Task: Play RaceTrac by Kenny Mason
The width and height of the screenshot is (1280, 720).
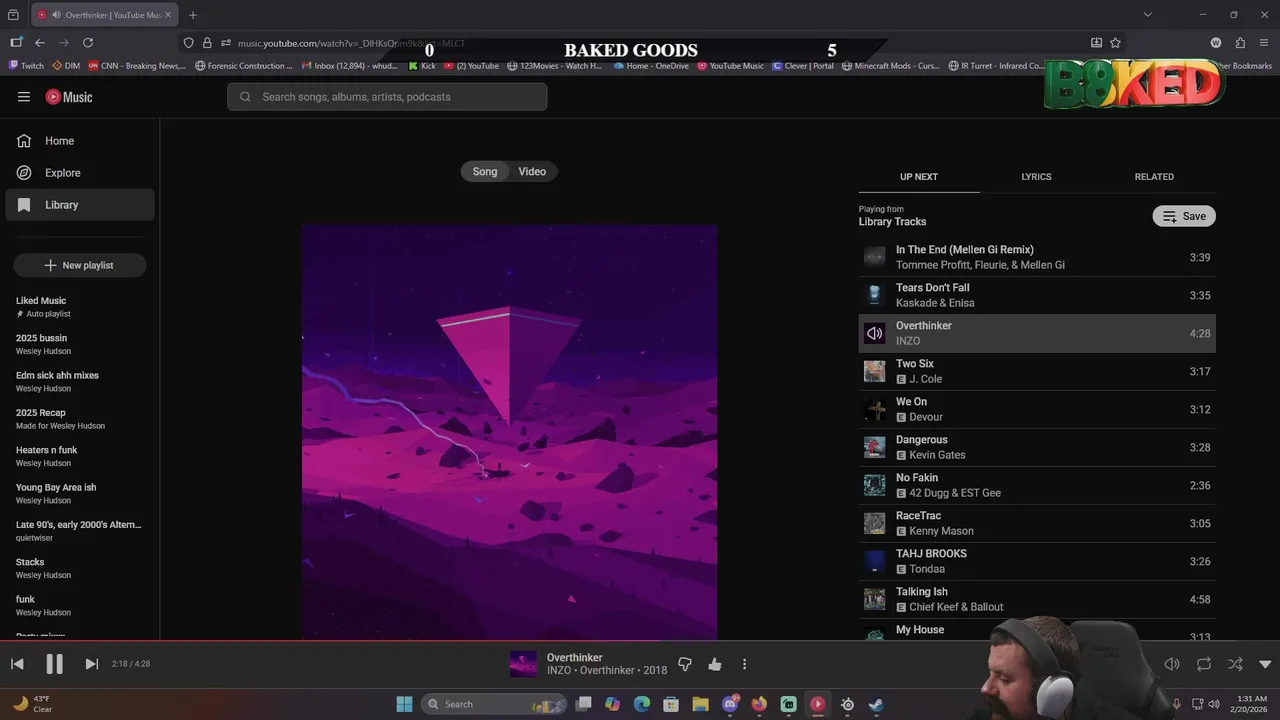Action: [x=1037, y=523]
